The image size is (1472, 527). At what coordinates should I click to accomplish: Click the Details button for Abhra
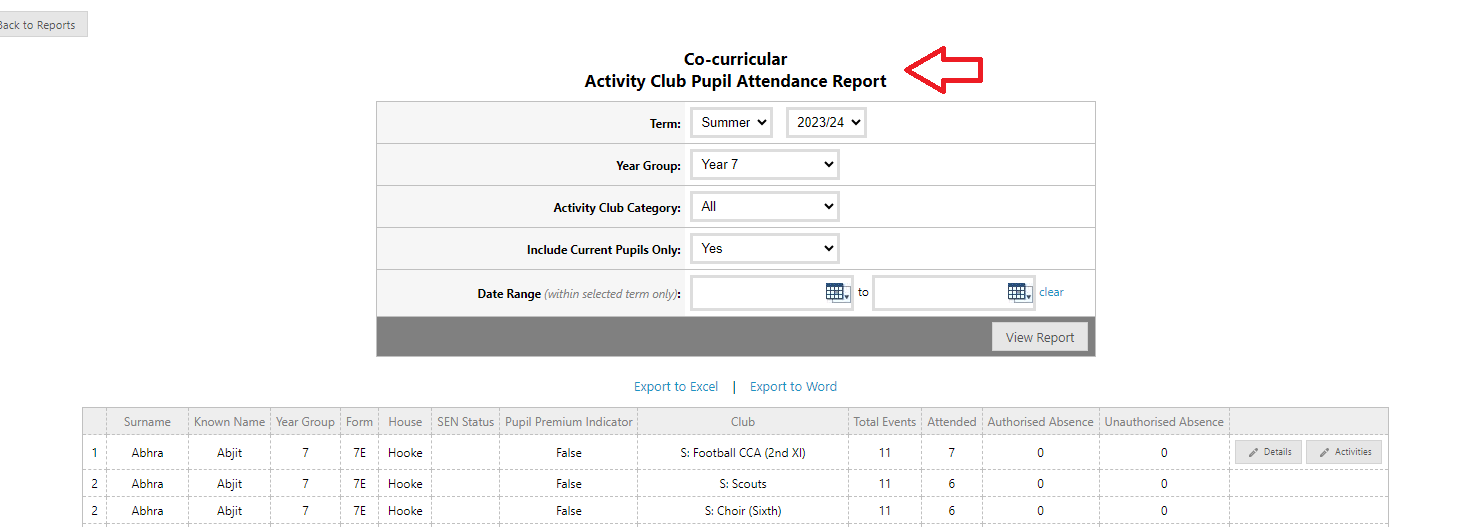[1268, 452]
